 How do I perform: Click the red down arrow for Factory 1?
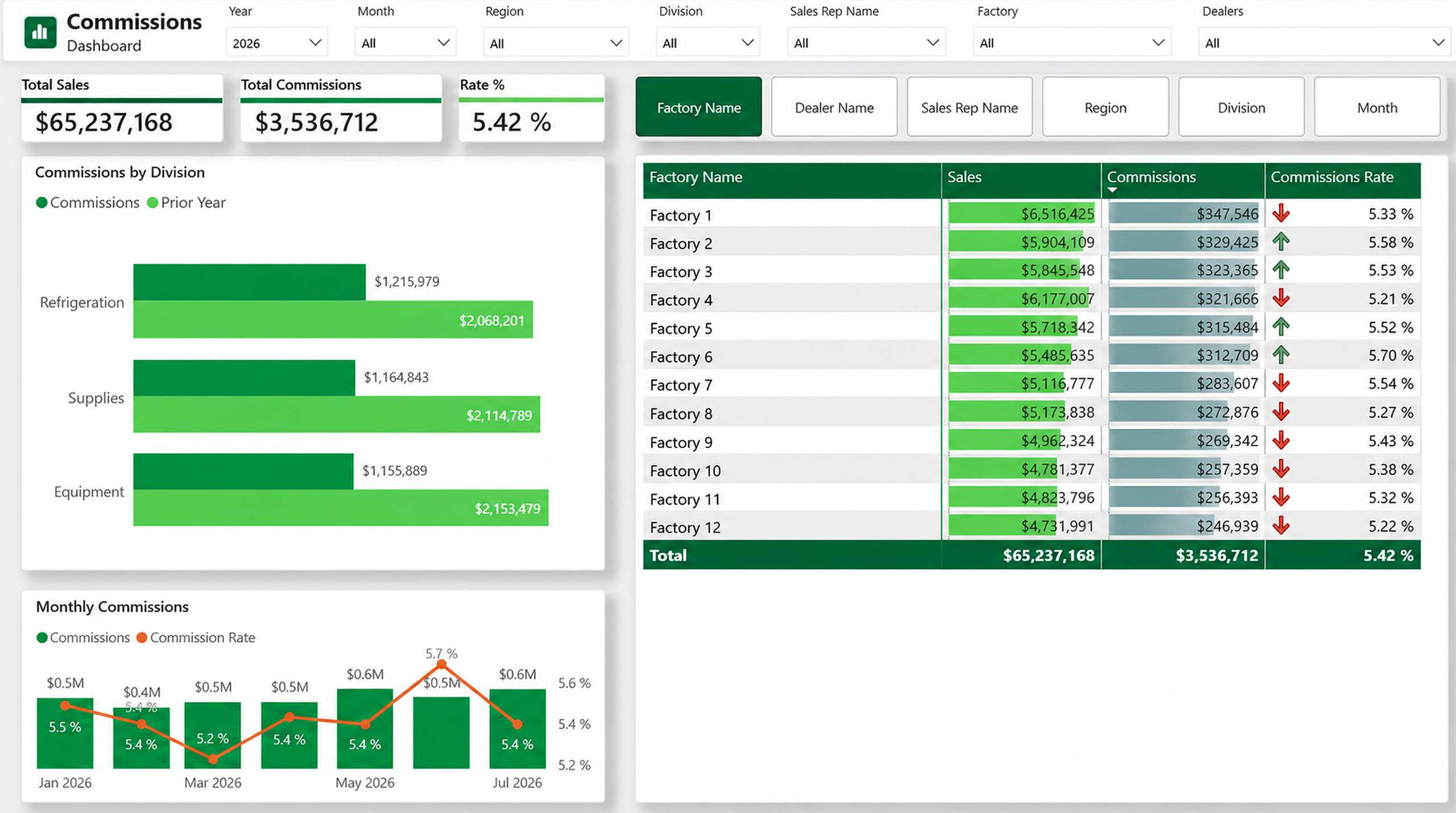[x=1281, y=214]
